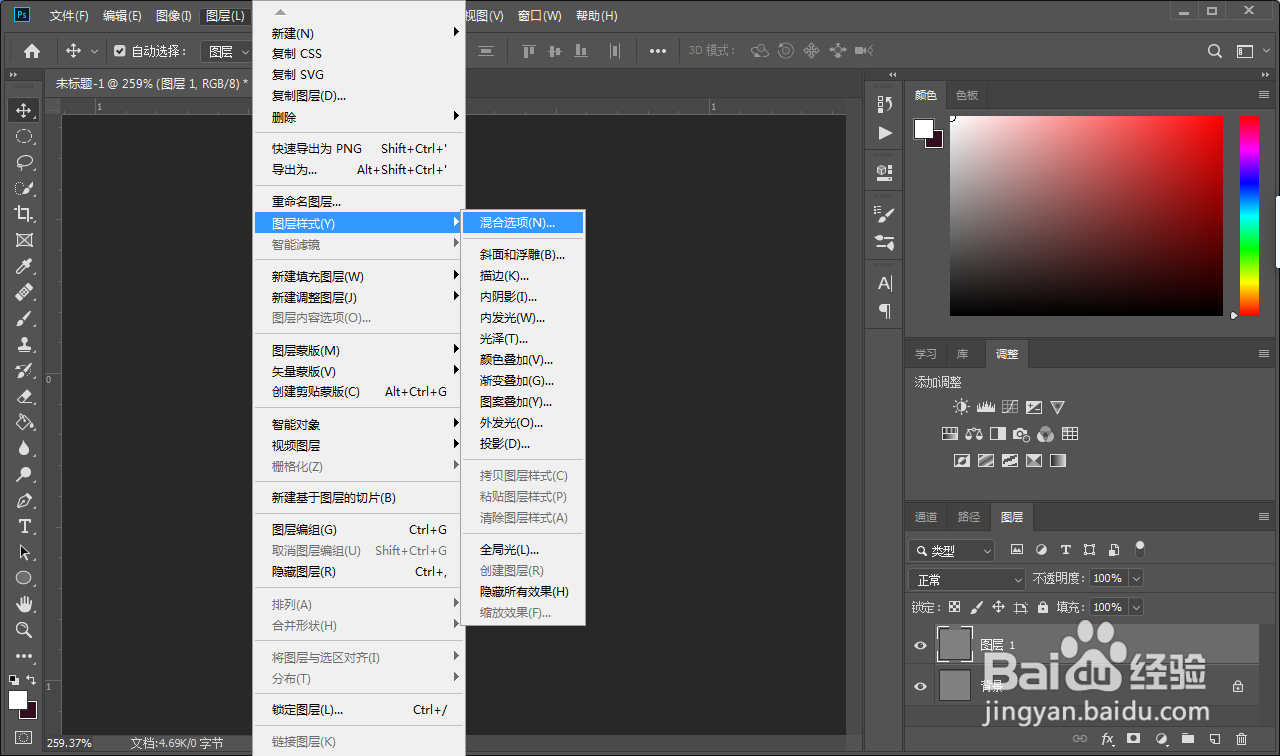Select the Paint Bucket tool
Screen dimensions: 1280x756
click(24, 422)
